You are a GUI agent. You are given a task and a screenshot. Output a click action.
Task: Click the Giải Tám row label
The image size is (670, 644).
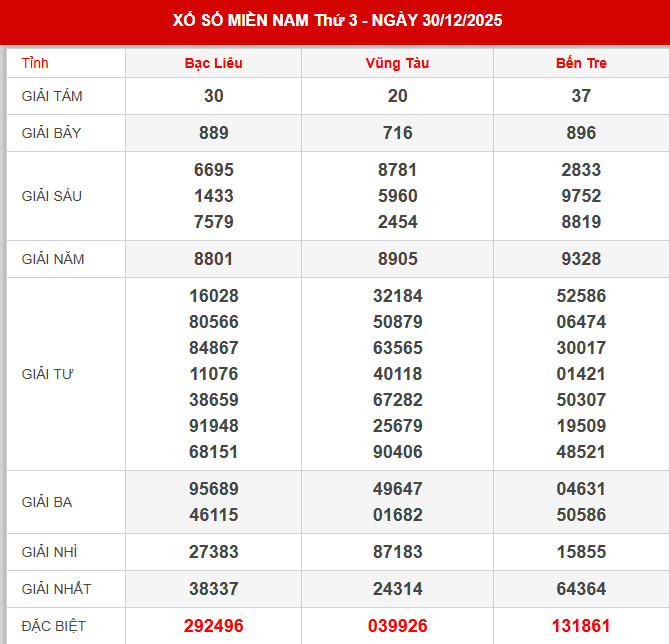tap(51, 96)
